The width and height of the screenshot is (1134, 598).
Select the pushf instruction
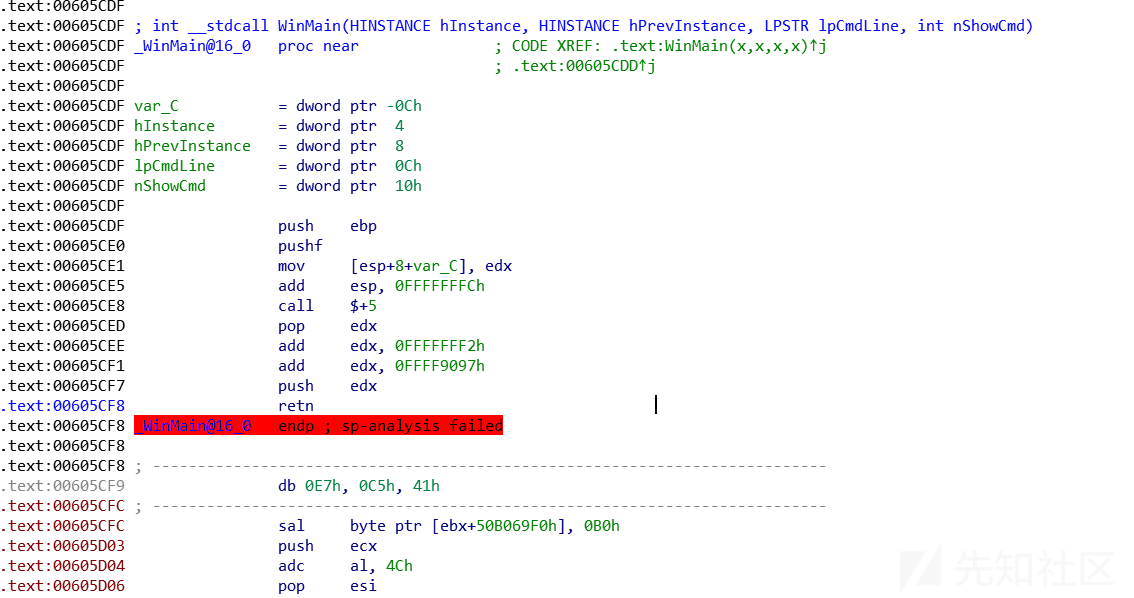click(300, 246)
